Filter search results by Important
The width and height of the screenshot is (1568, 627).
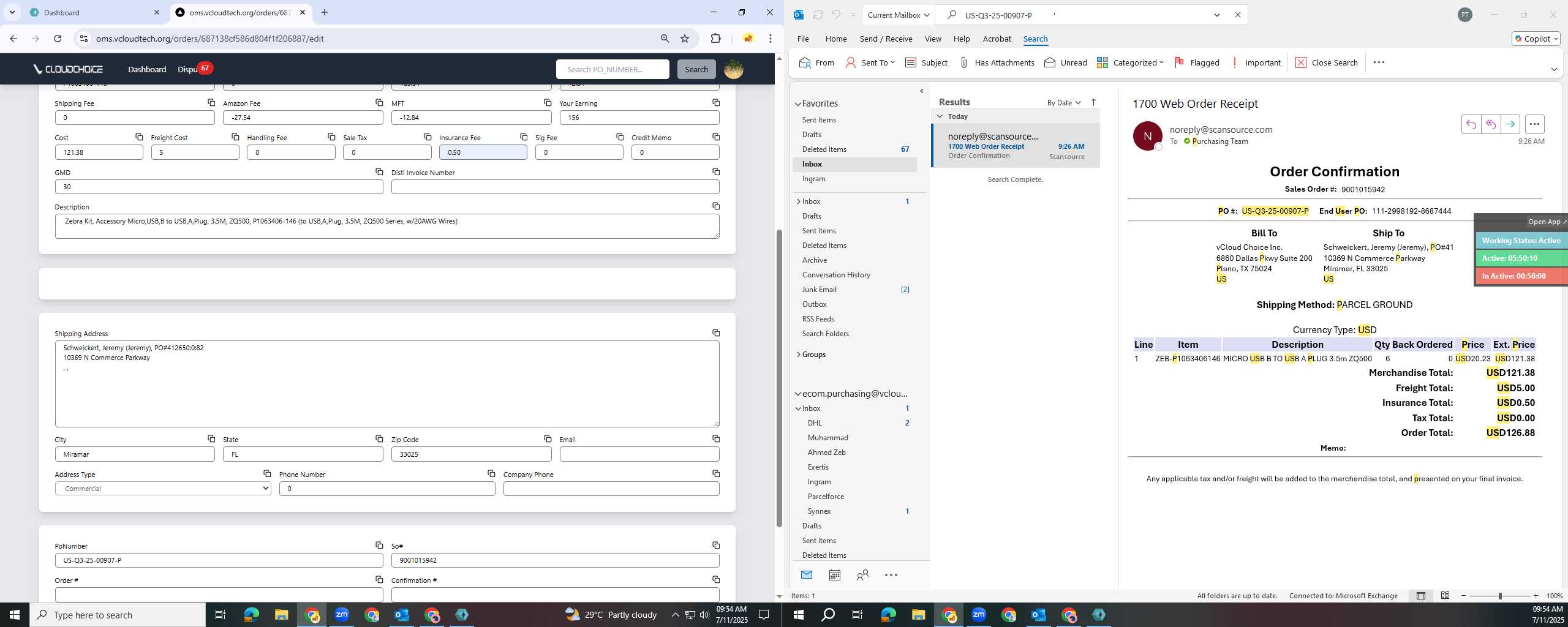click(x=1256, y=62)
